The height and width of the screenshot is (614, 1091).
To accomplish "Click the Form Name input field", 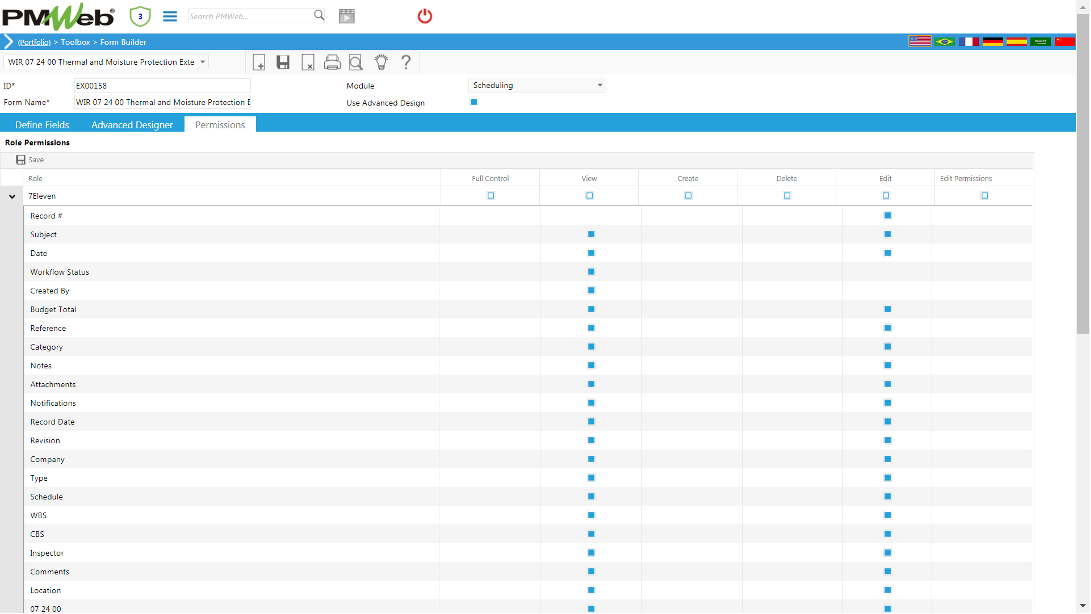I will coord(162,102).
